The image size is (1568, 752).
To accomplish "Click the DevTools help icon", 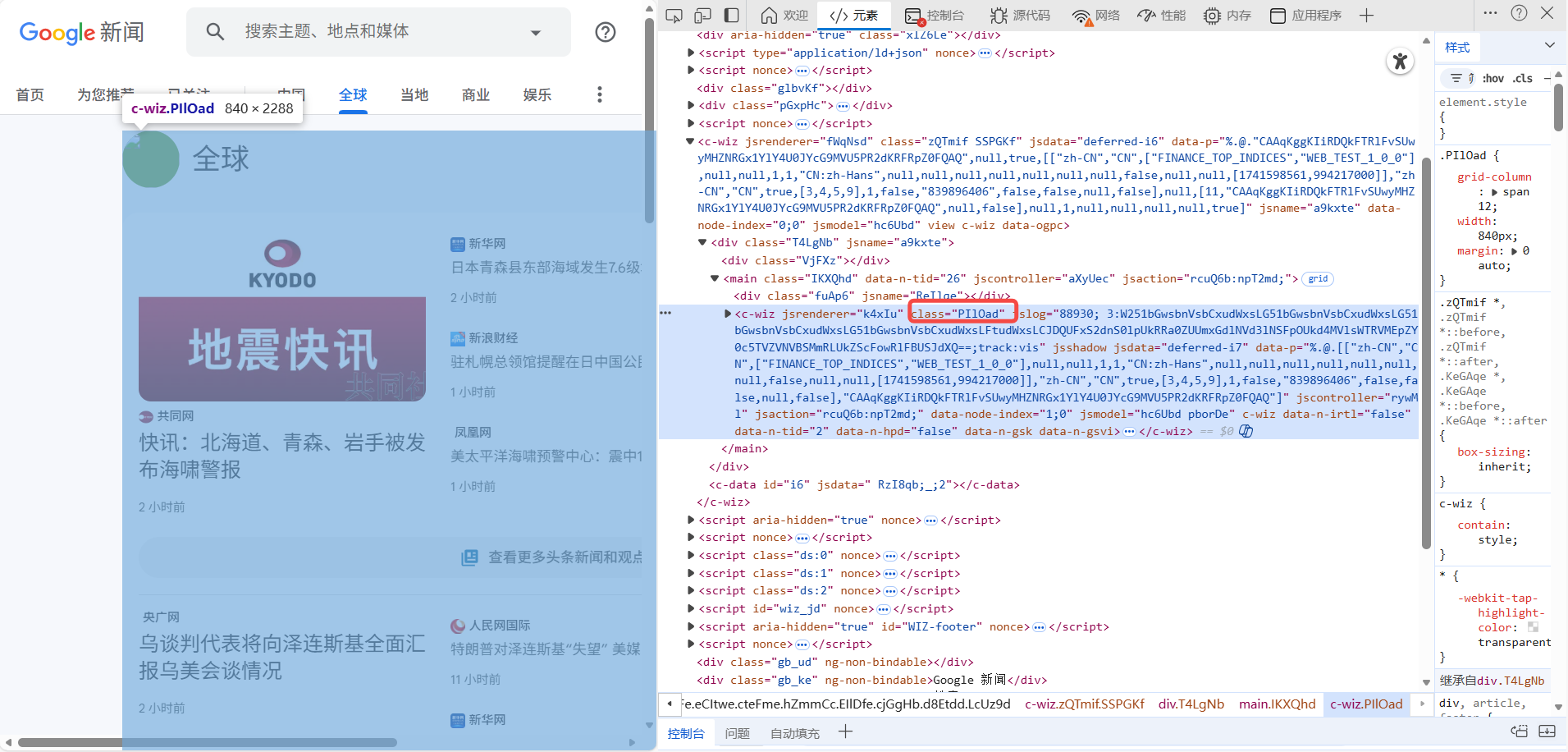I will click(1519, 13).
